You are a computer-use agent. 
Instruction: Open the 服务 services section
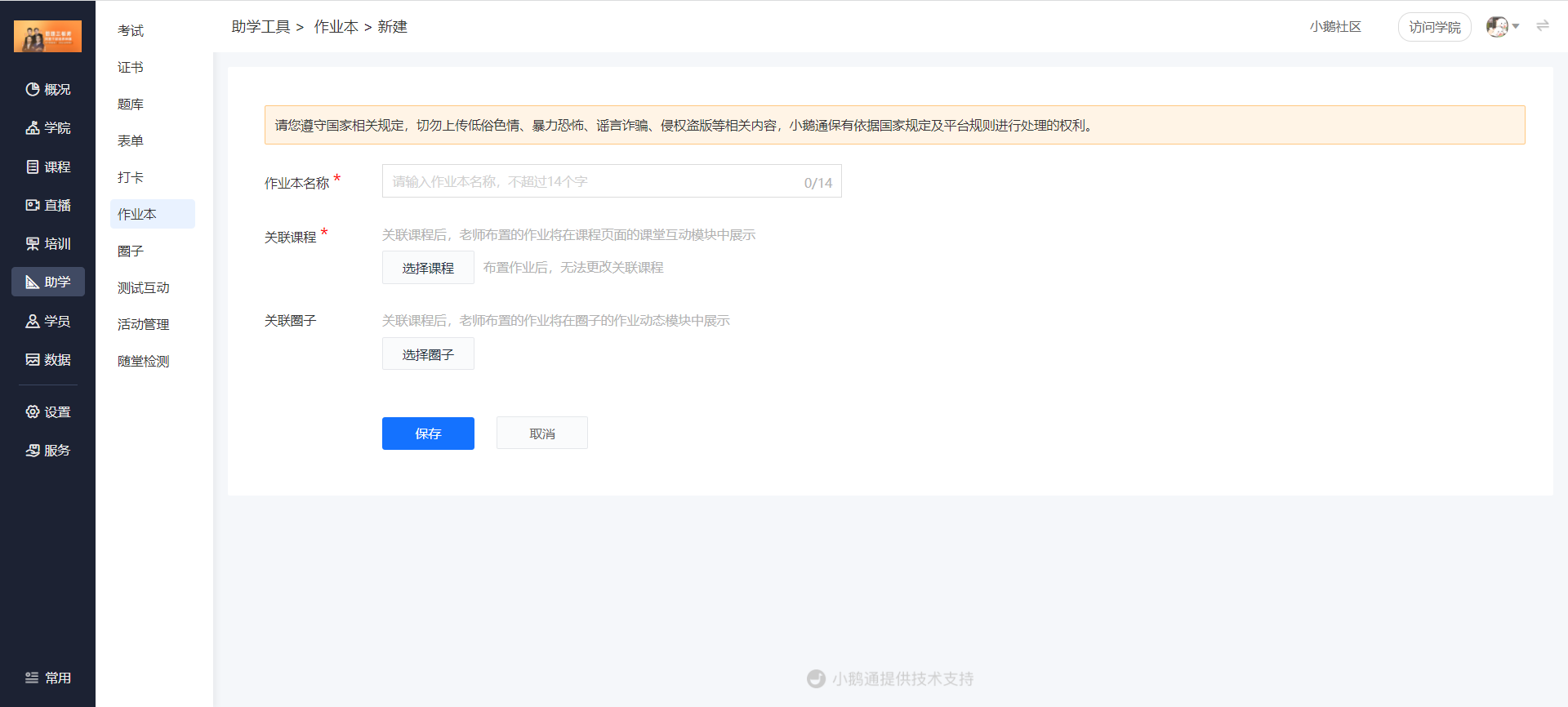(48, 450)
